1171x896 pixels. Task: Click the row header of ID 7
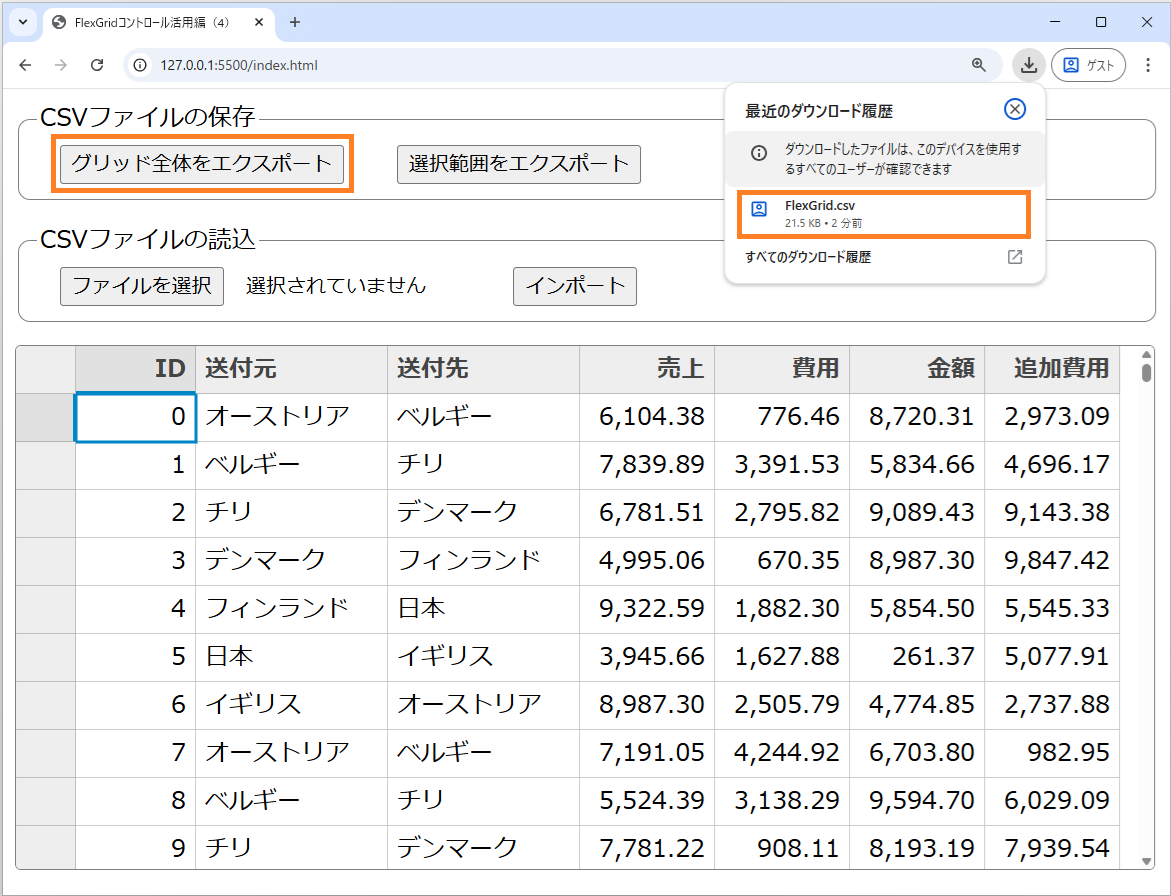(x=46, y=753)
